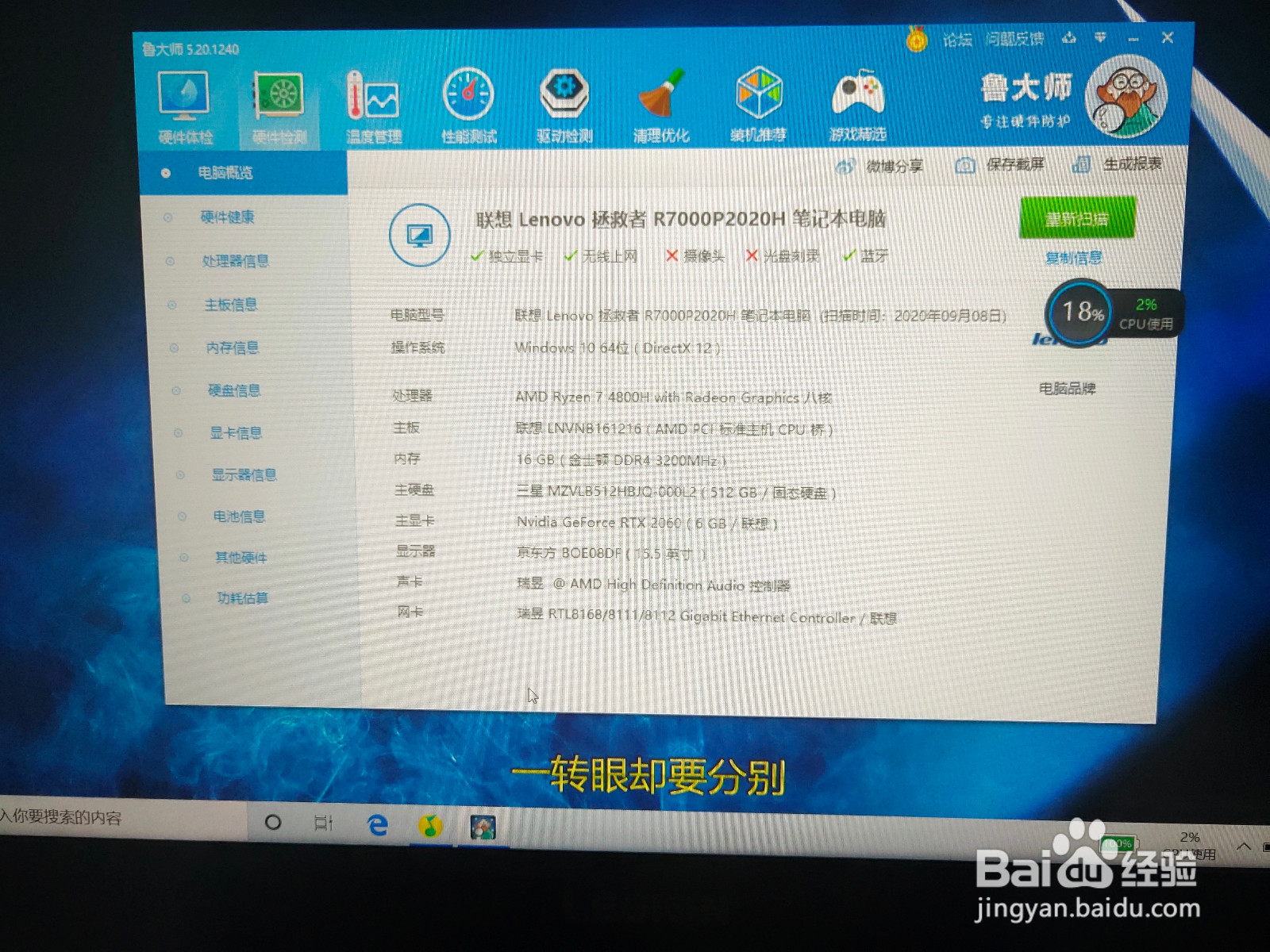
Task: Click the 京东方 BOE08DF display text
Action: coord(611,553)
